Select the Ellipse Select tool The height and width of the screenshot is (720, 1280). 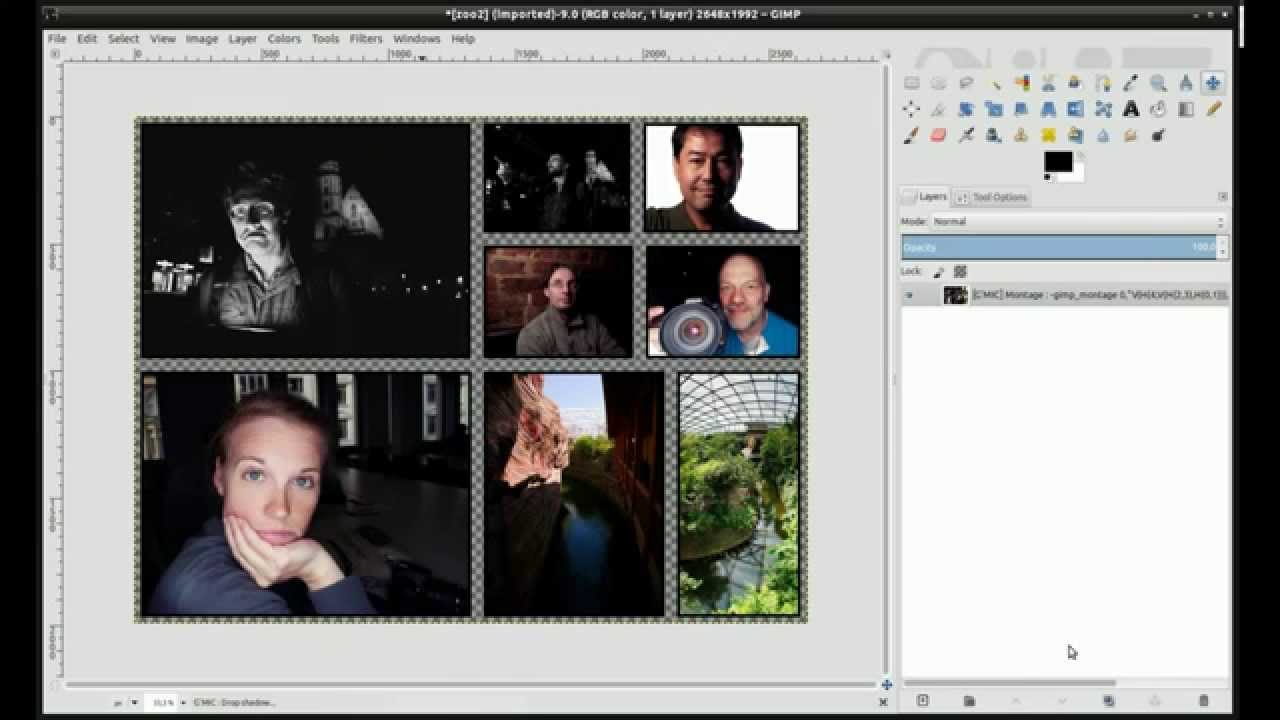pos(938,83)
